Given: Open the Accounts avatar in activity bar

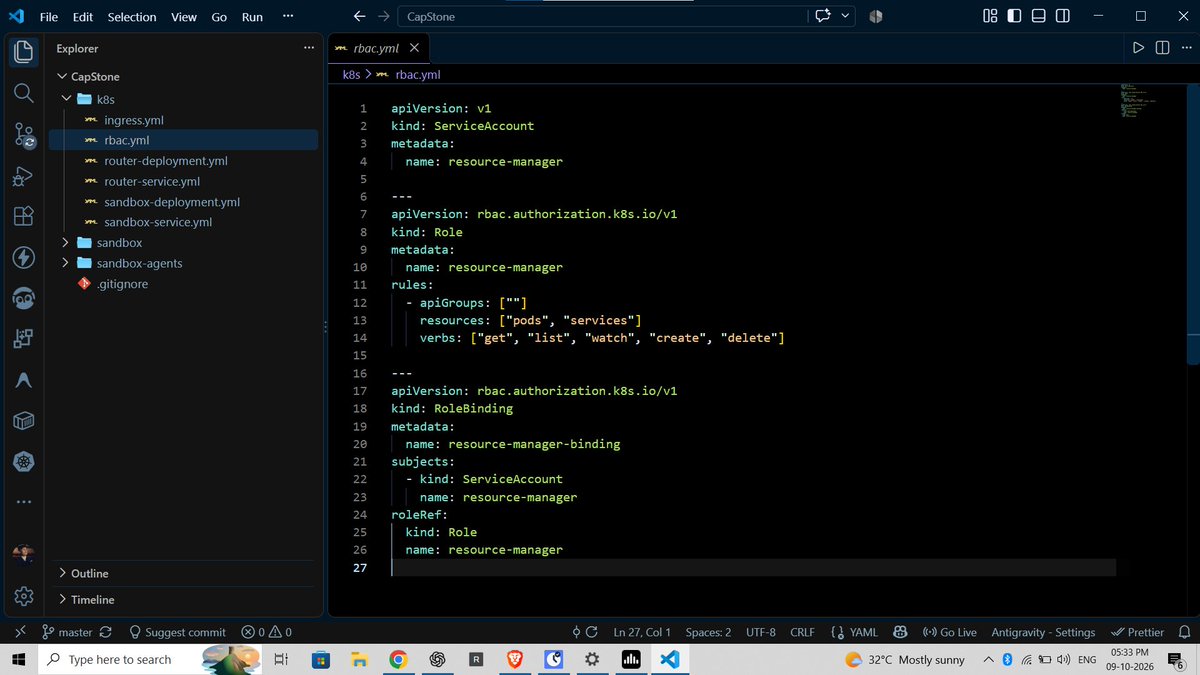Looking at the screenshot, I should click(x=24, y=555).
